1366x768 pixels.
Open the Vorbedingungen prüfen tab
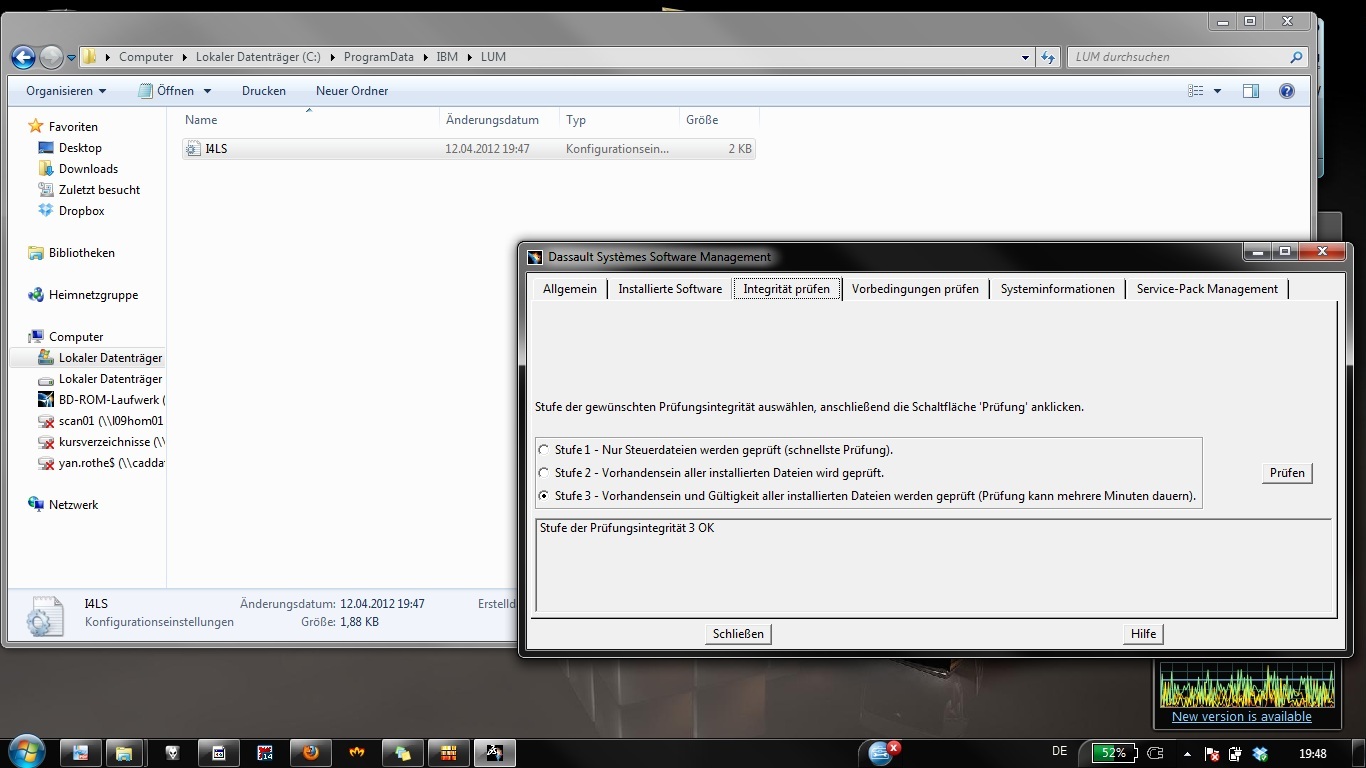click(x=915, y=289)
